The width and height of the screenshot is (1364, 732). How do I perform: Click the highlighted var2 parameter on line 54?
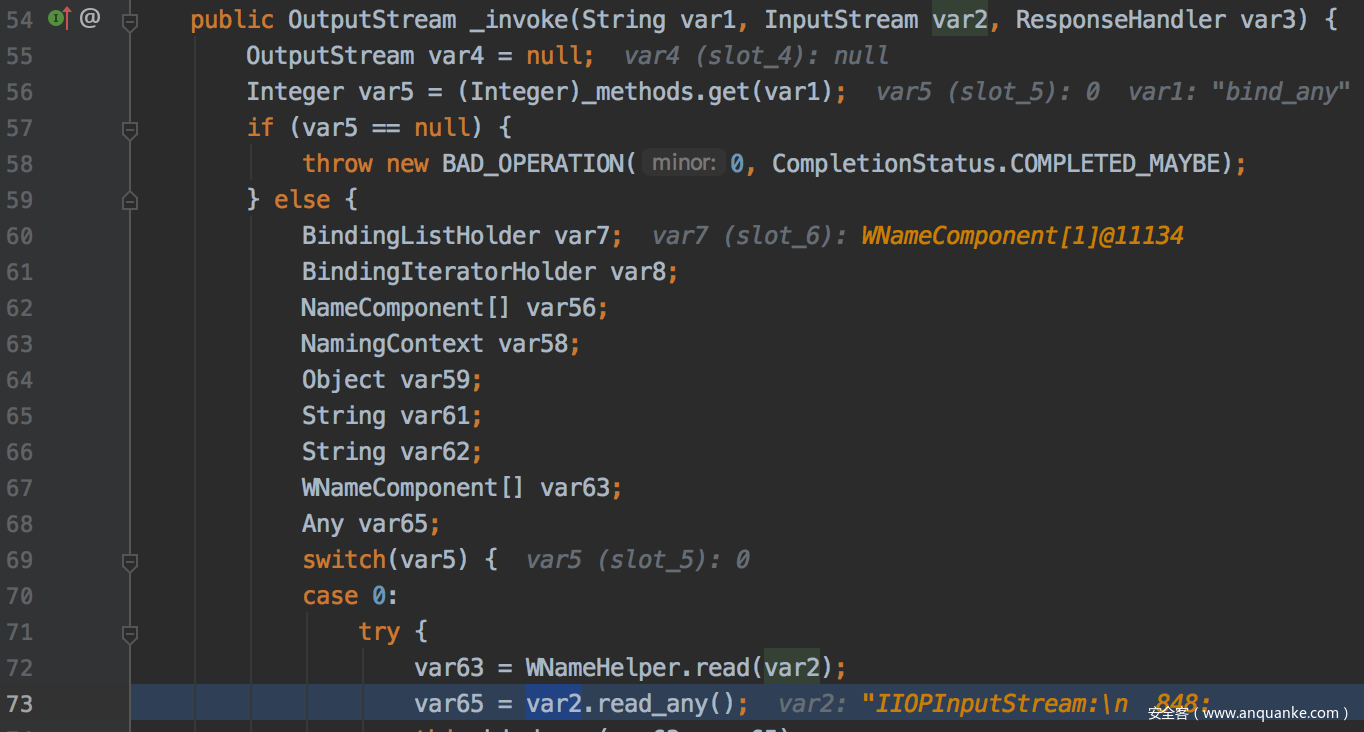(960, 19)
